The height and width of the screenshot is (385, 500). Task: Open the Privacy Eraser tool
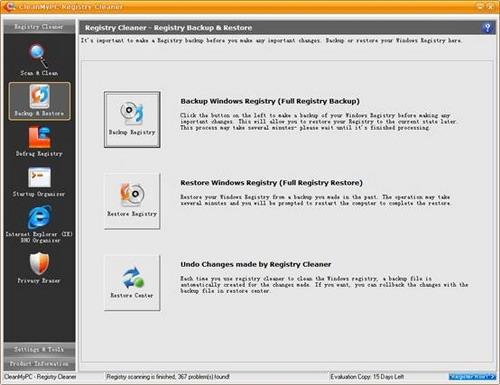pyautogui.click(x=39, y=268)
